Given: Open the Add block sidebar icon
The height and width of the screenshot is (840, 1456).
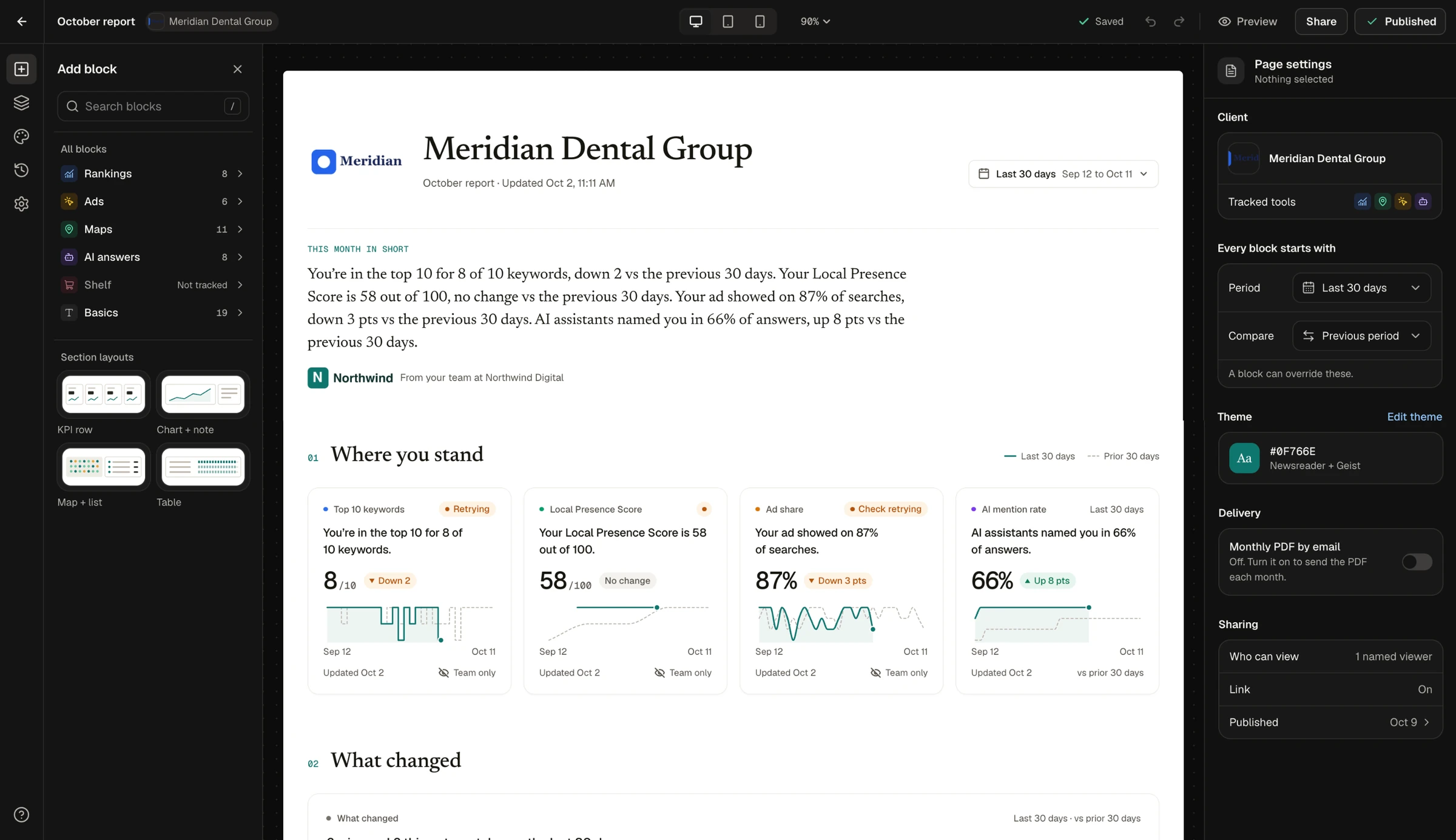Looking at the screenshot, I should coord(21,69).
